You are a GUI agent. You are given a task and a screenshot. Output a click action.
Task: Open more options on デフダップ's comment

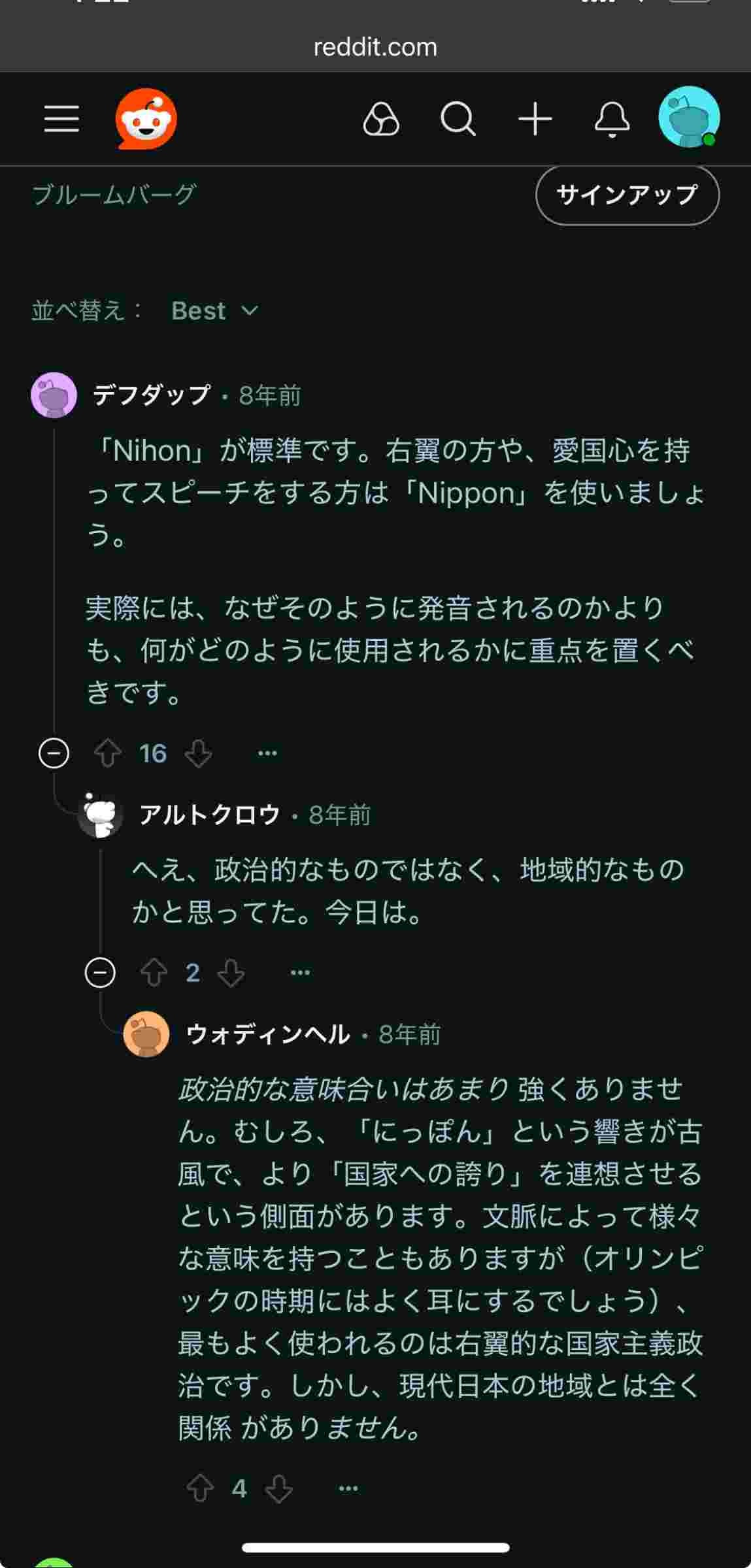[267, 753]
